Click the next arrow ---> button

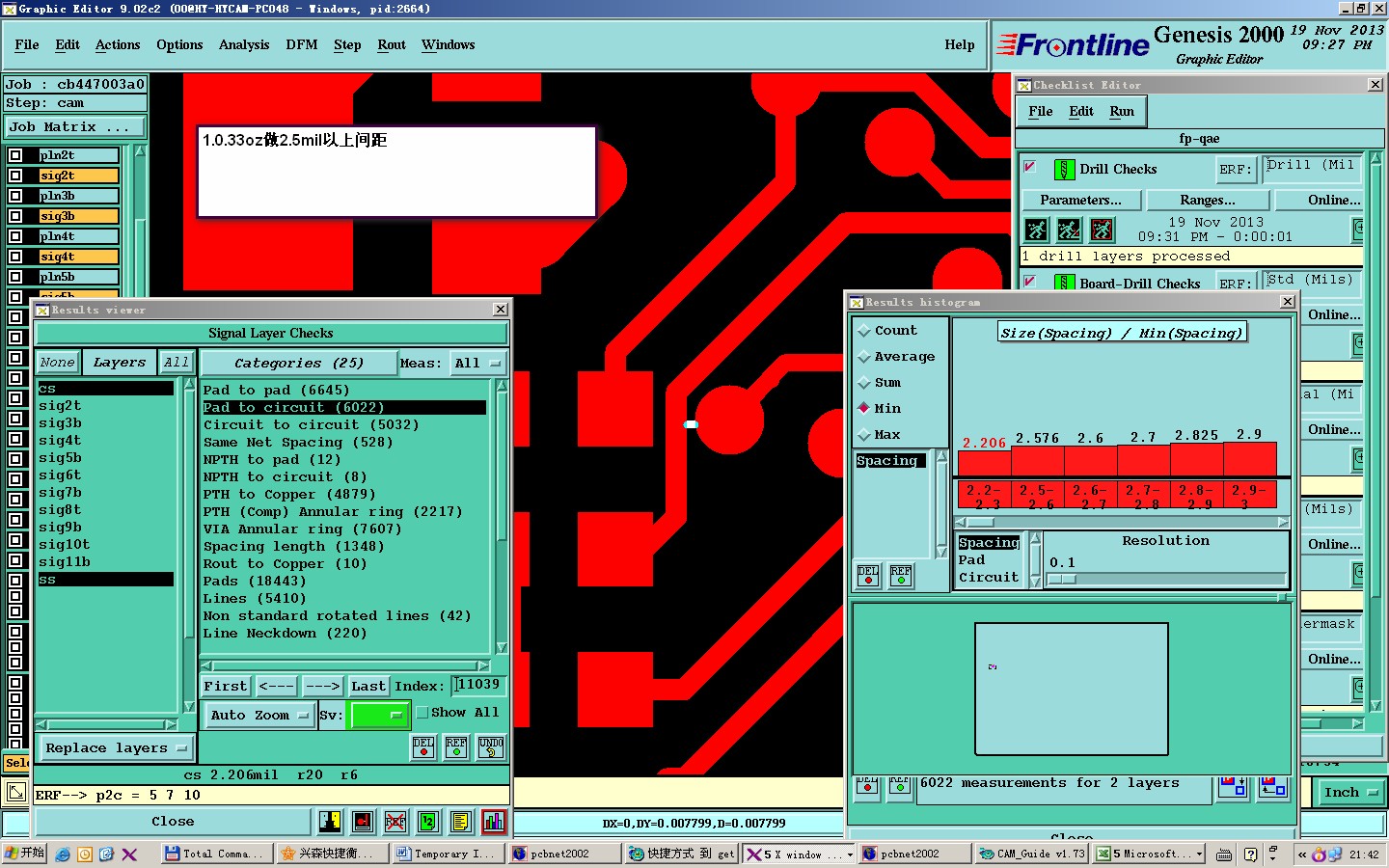[322, 686]
